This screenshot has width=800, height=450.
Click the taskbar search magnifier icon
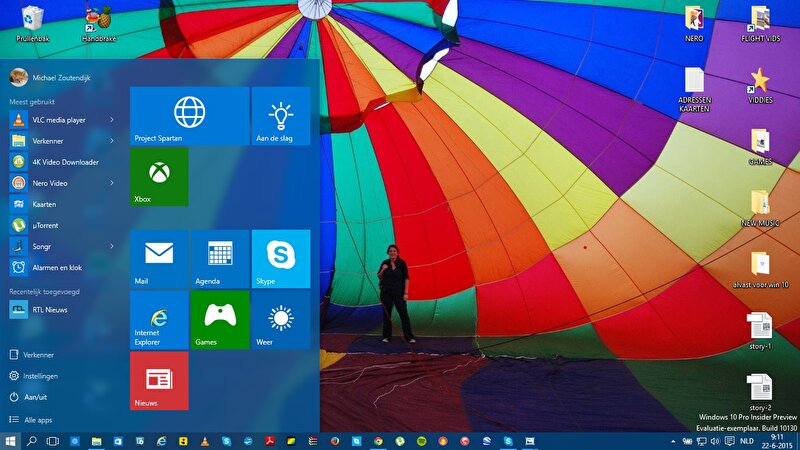(32, 441)
